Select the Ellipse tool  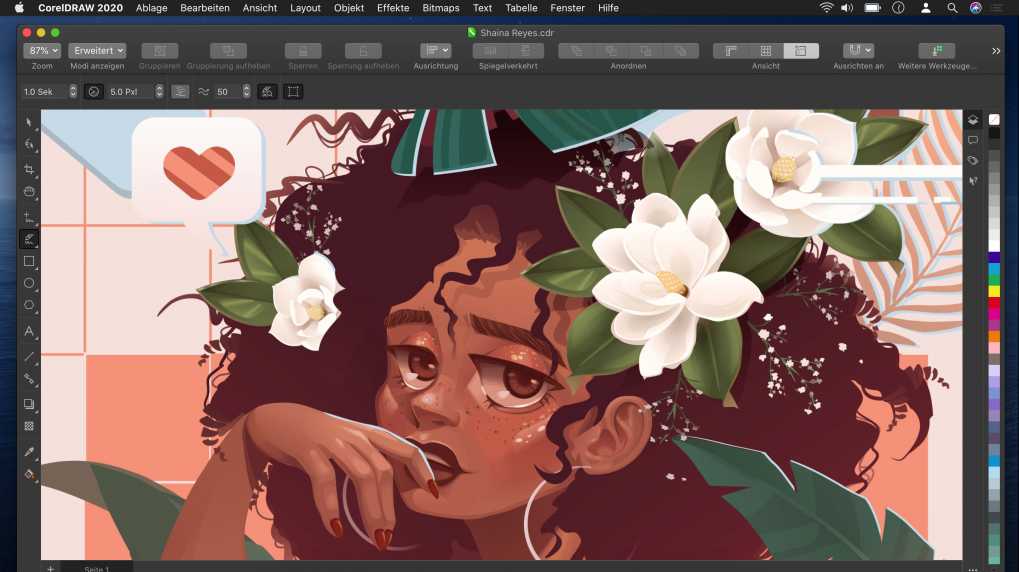pyautogui.click(x=29, y=283)
